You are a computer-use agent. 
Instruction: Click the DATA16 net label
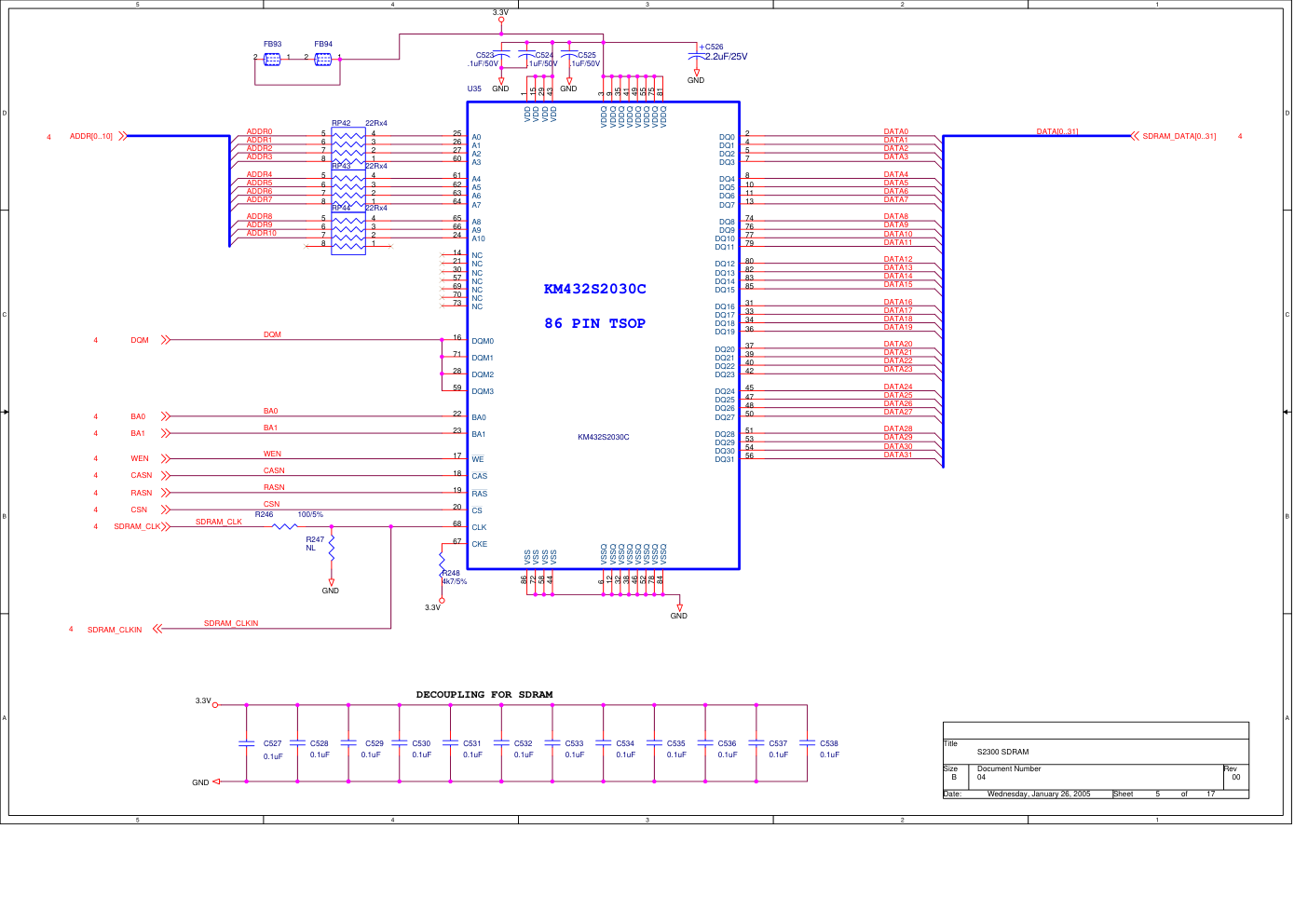pyautogui.click(x=898, y=302)
